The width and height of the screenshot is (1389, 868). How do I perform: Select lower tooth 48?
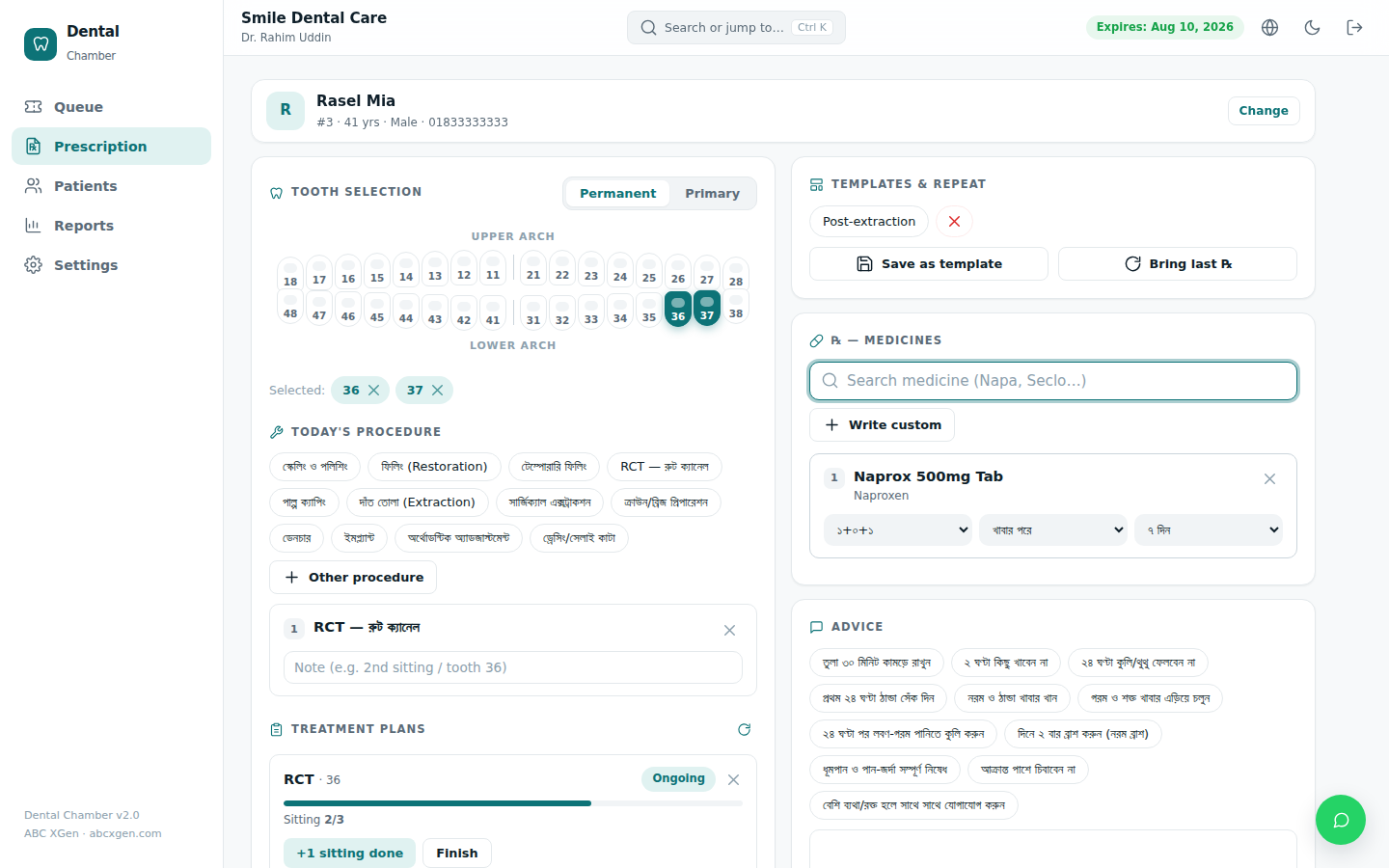[290, 307]
